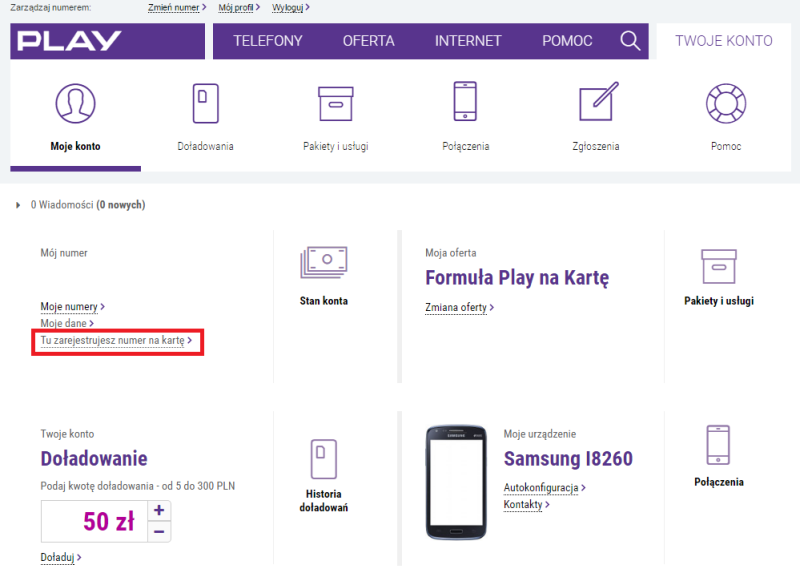Expand the 0 Wiadomości messages triangle
The height and width of the screenshot is (581, 800).
click(x=18, y=205)
